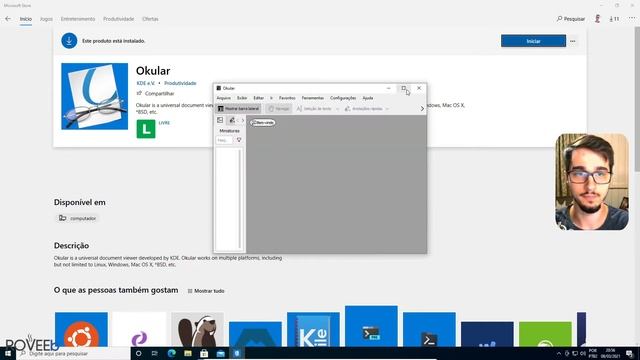Go back in Microsoft Store

[8, 19]
